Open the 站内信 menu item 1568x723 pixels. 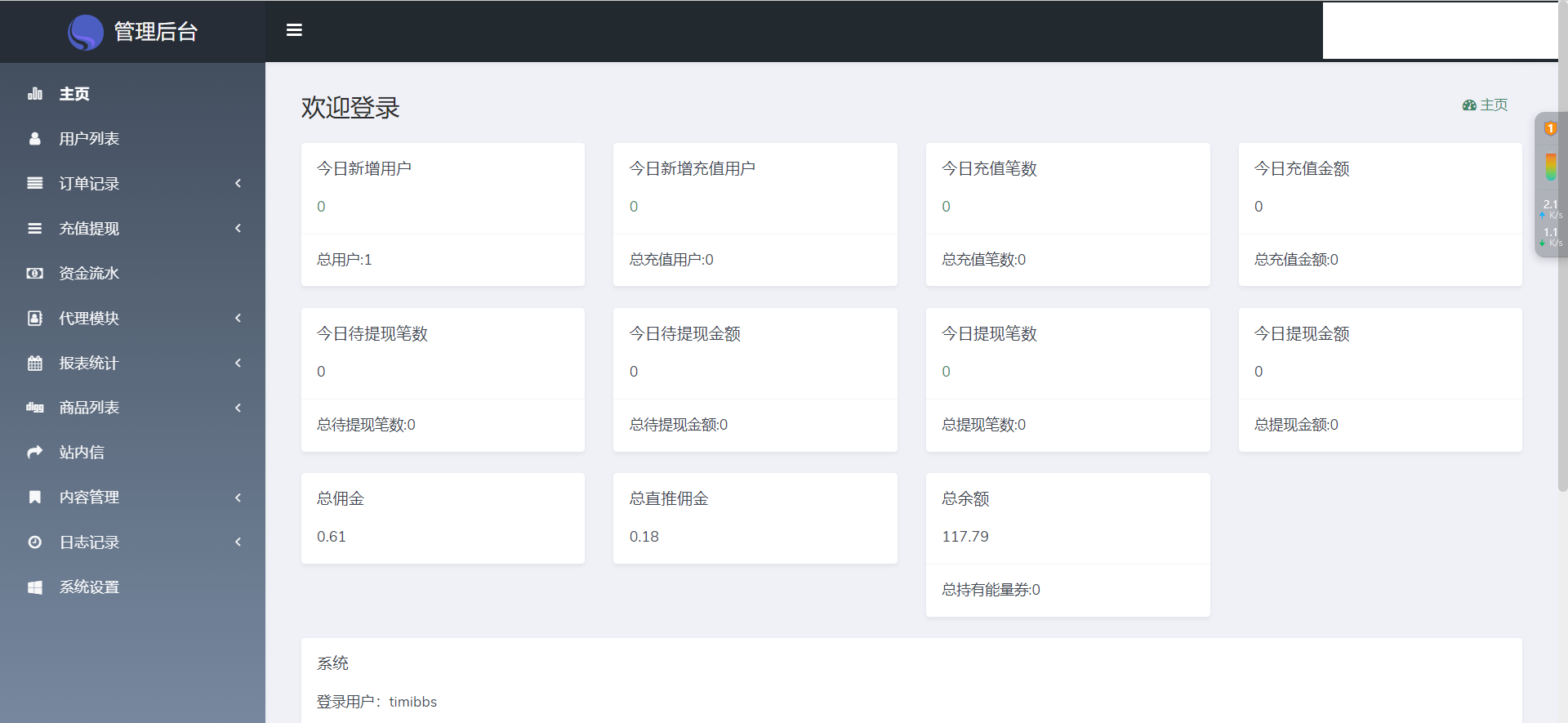click(x=132, y=453)
